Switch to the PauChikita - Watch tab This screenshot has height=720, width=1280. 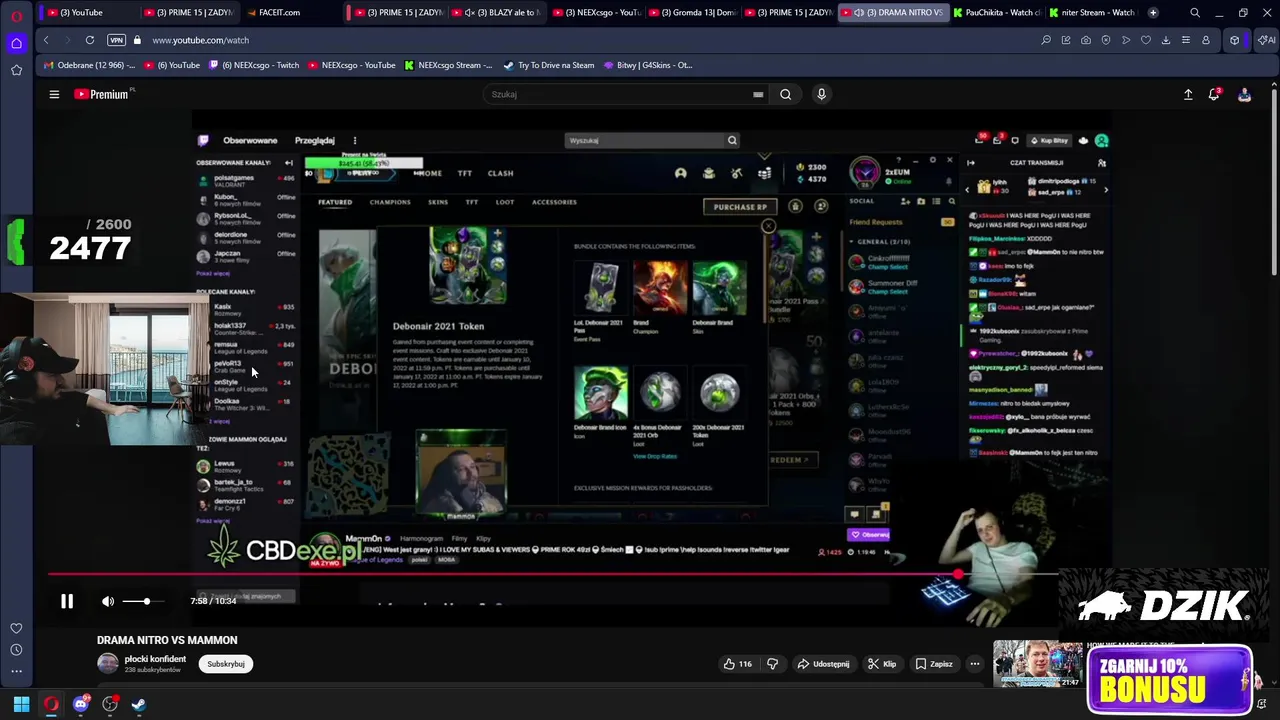[x=996, y=13]
